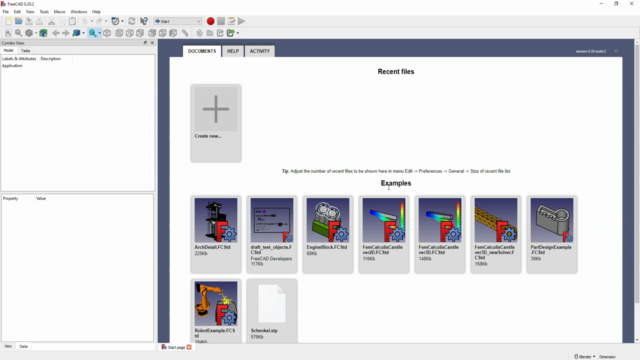Image resolution: width=640 pixels, height=360 pixels.
Task: Go forward with right arrow icon
Action: (65, 33)
